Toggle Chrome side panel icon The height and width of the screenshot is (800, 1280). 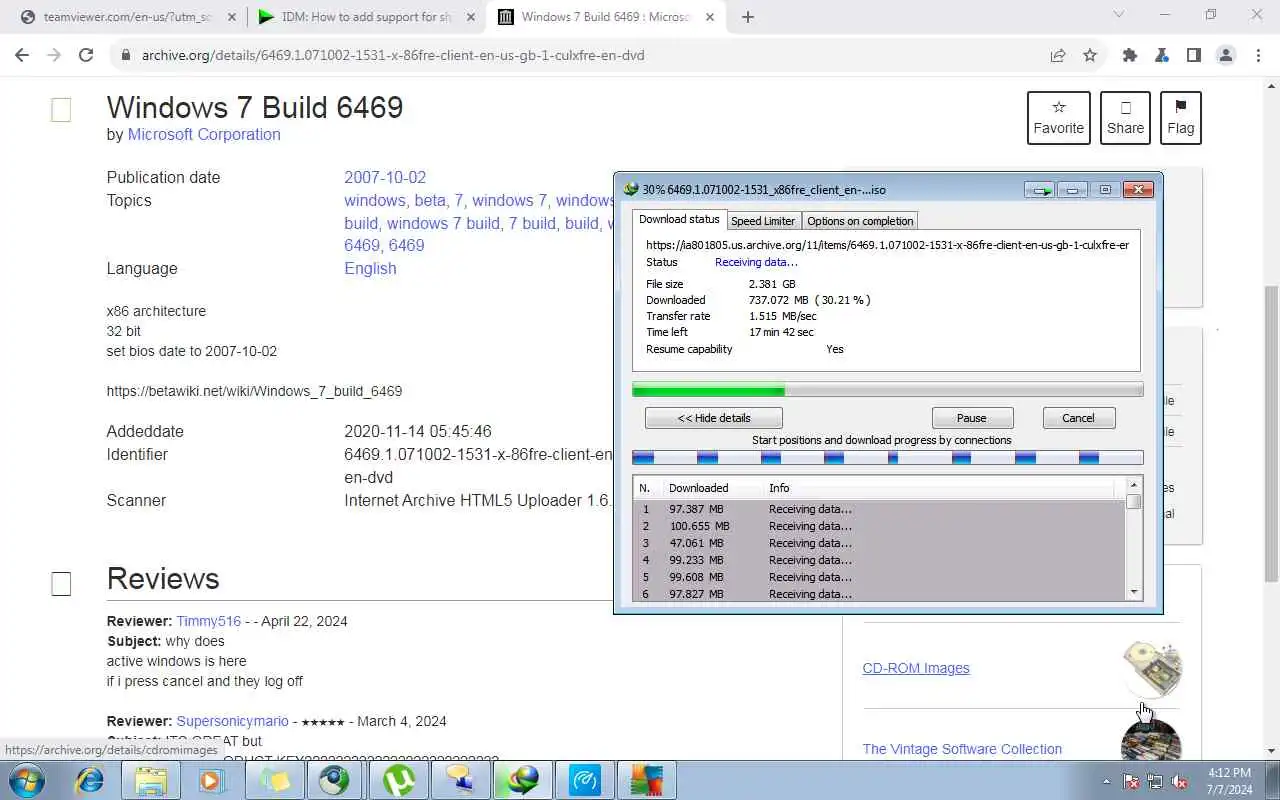[1194, 55]
